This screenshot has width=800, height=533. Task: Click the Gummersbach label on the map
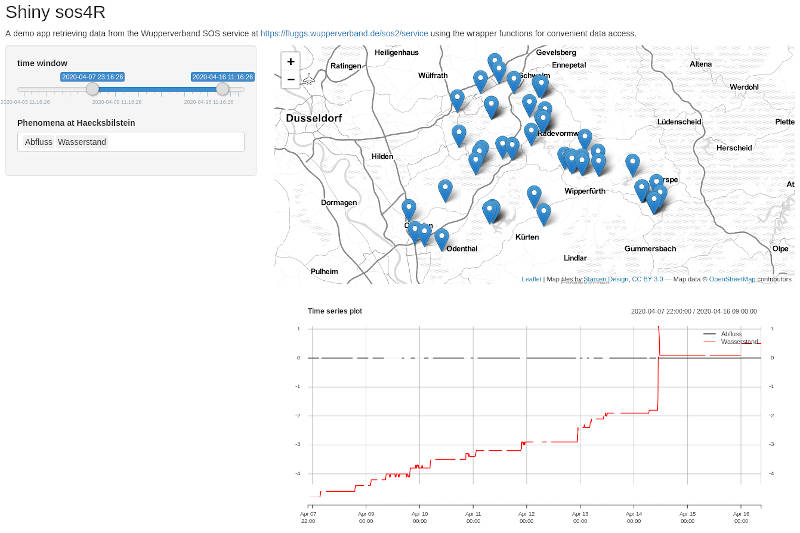tap(650, 249)
